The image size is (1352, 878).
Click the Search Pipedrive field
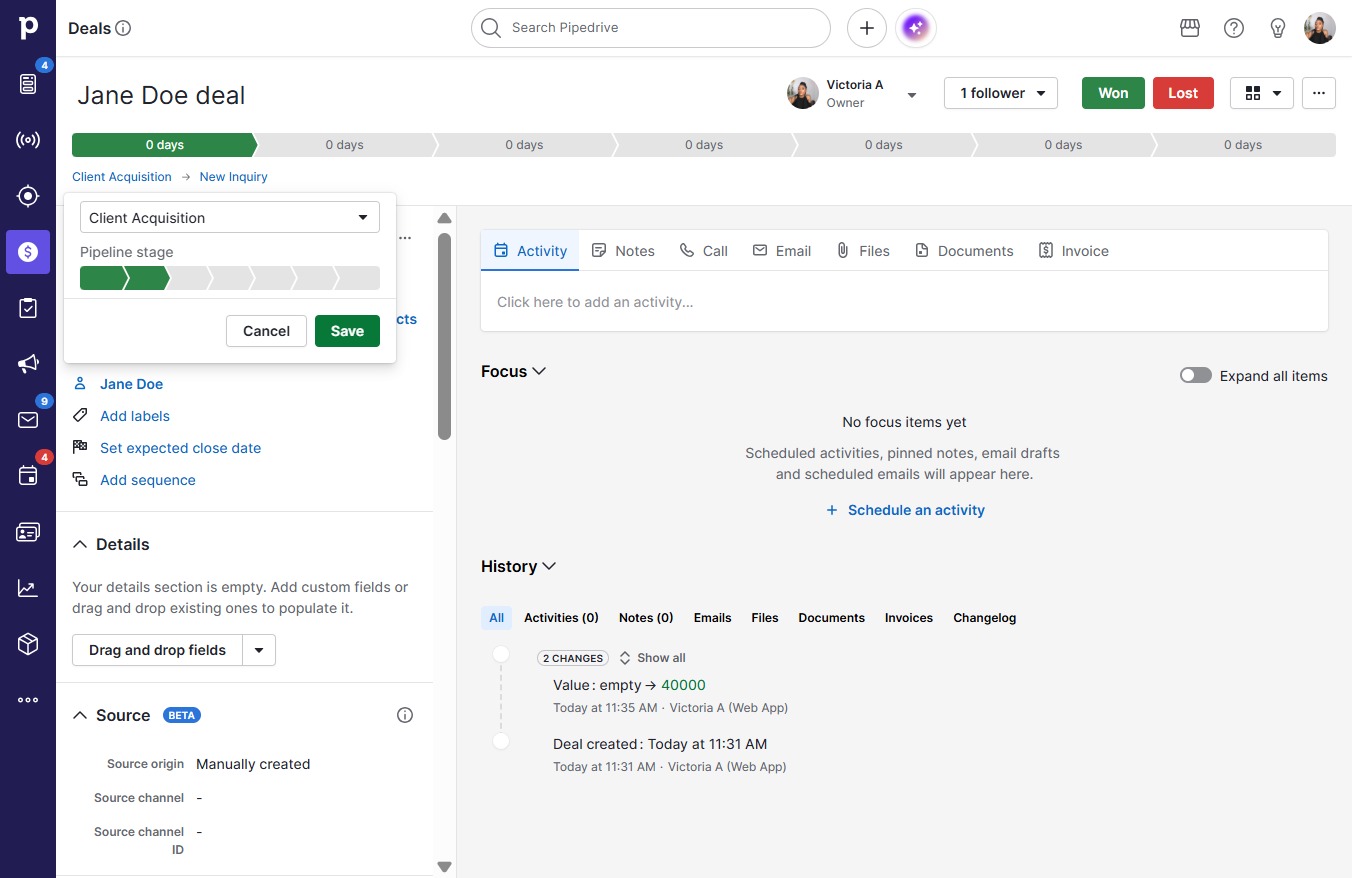coord(651,28)
